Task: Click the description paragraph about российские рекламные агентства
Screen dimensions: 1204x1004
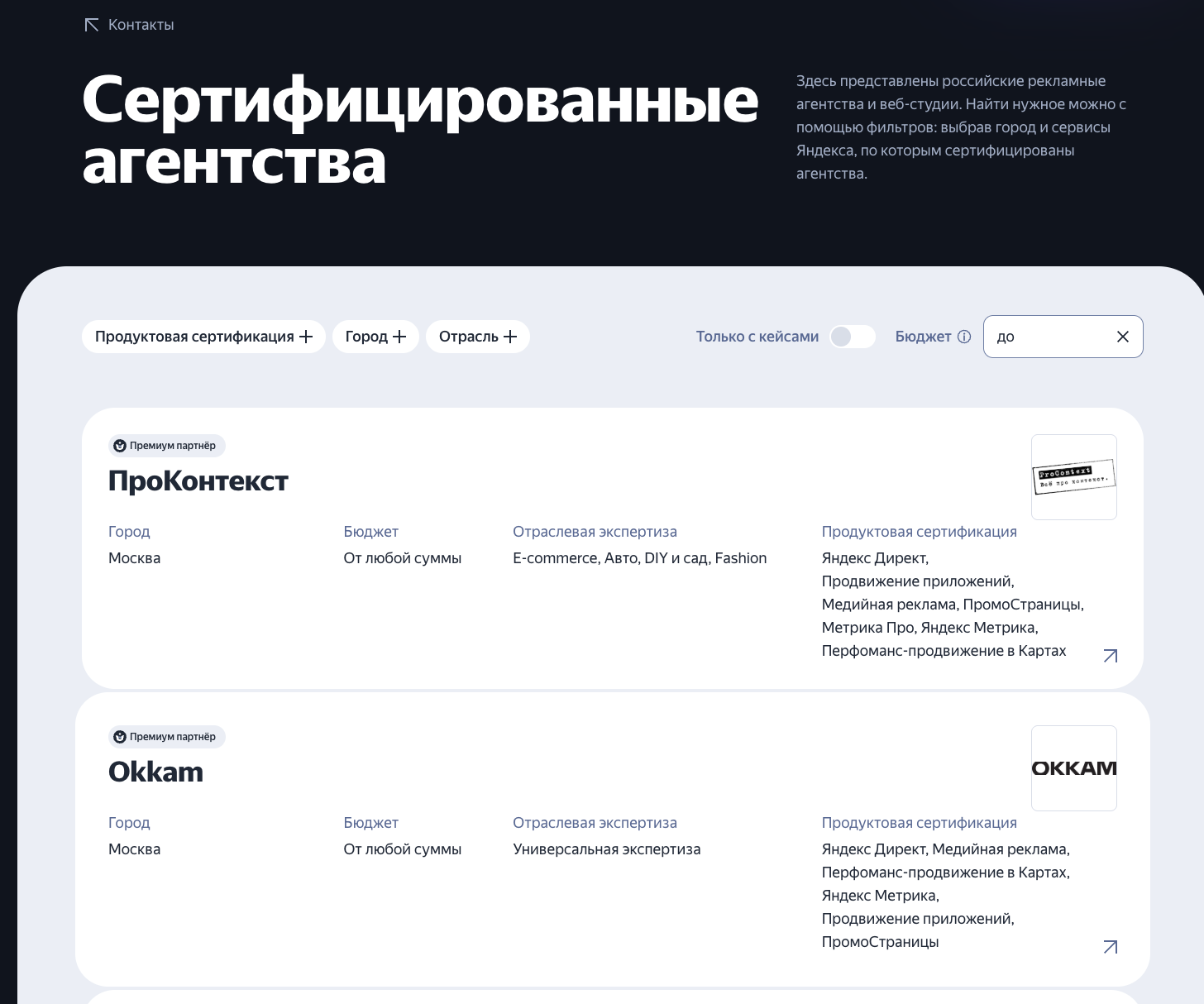Action: click(x=962, y=127)
